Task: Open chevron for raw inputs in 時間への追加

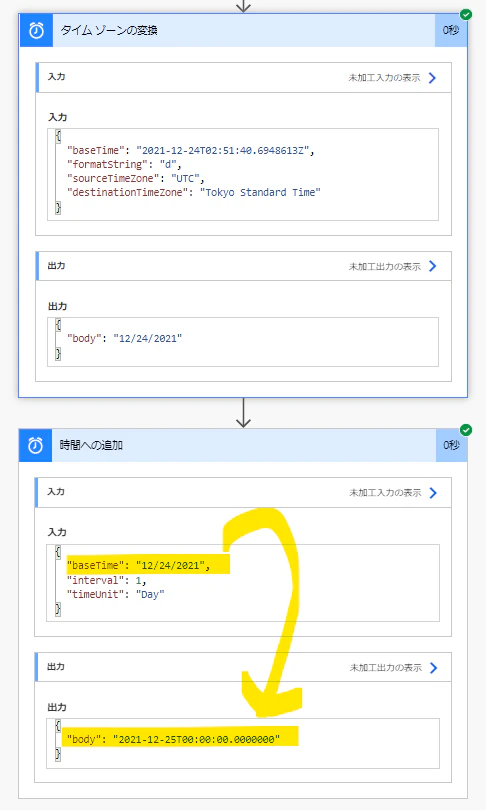Action: 433,492
